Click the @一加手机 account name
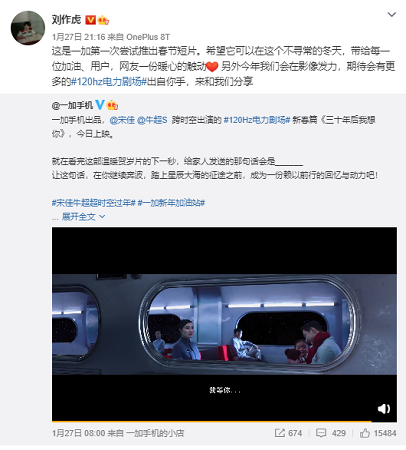 click(72, 105)
